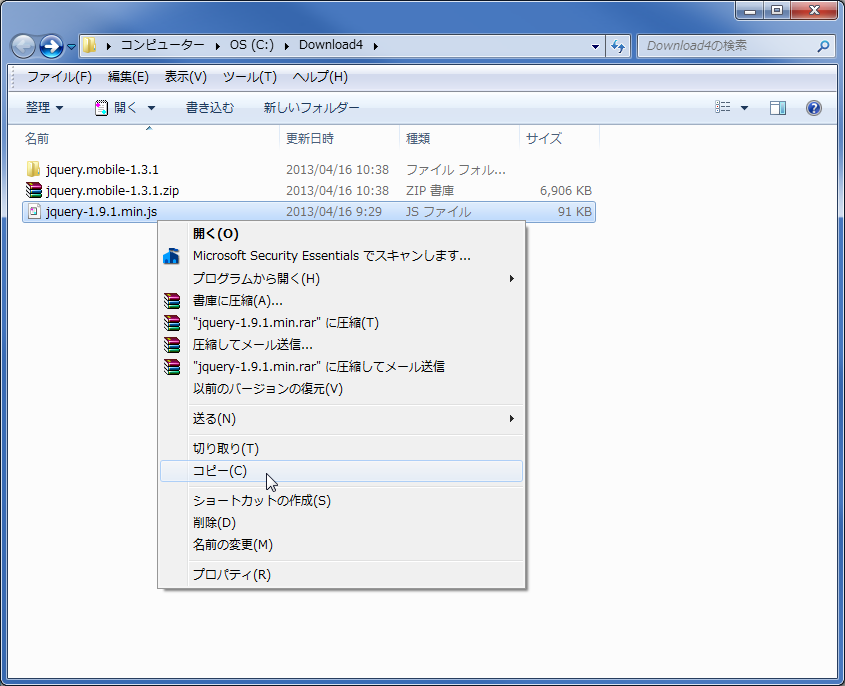Click the 開く toolbar button
845x686 pixels.
[116, 108]
